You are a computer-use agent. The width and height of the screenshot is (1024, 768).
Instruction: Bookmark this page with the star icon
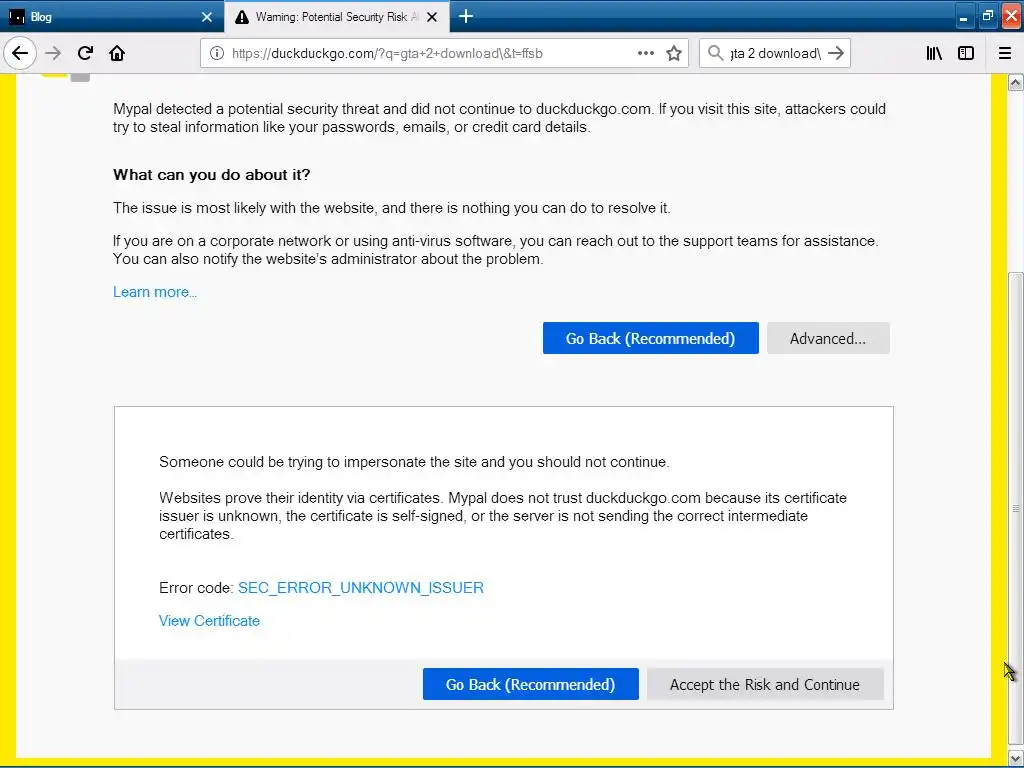[x=674, y=54]
